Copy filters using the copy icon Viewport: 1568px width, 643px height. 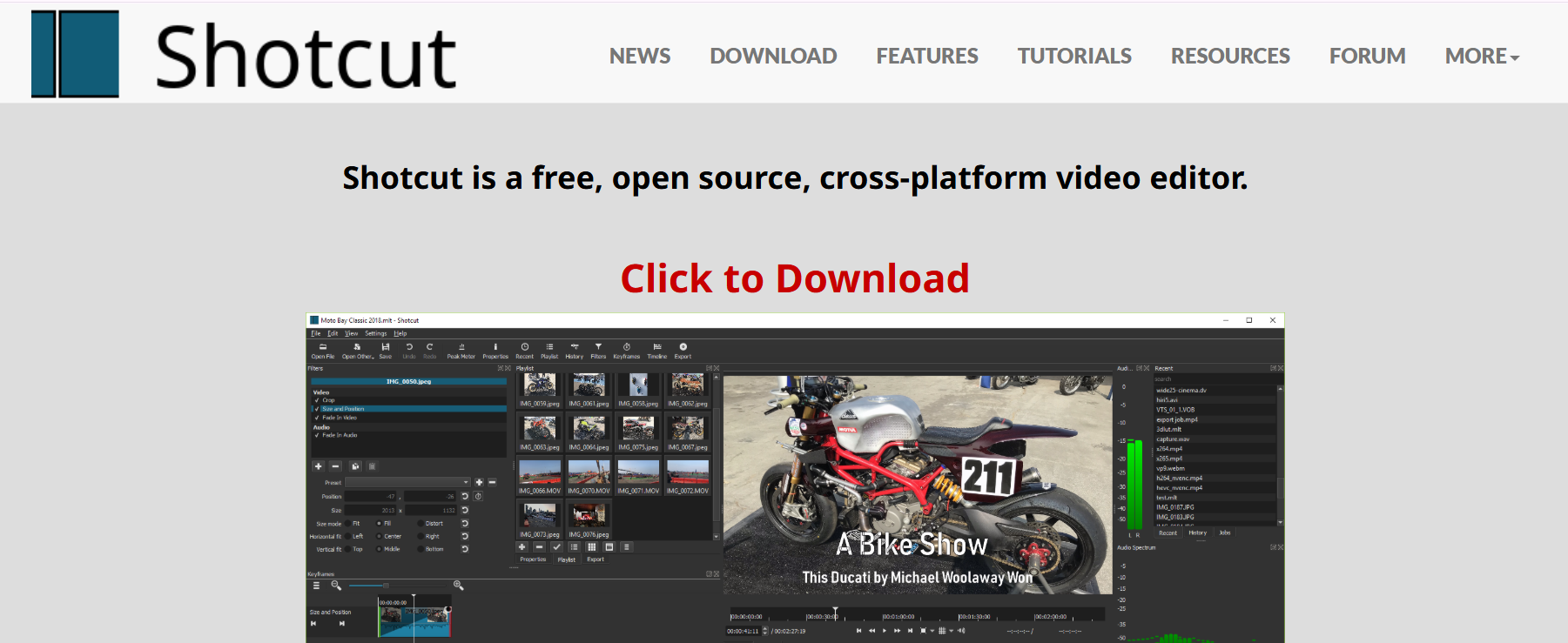tap(355, 466)
